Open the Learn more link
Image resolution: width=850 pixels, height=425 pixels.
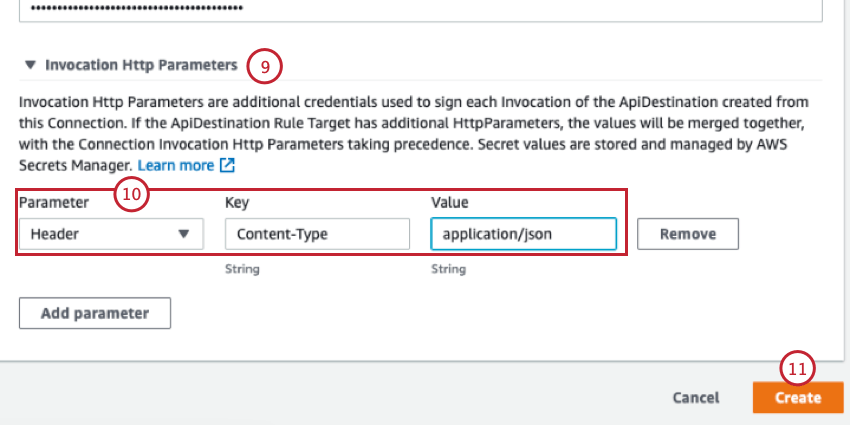point(176,165)
